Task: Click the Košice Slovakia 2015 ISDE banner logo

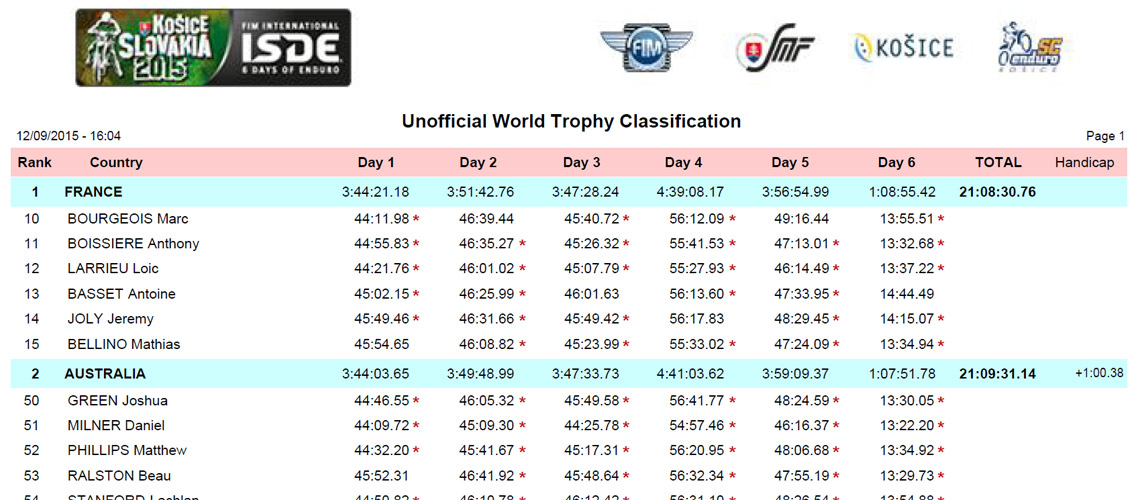Action: 213,48
